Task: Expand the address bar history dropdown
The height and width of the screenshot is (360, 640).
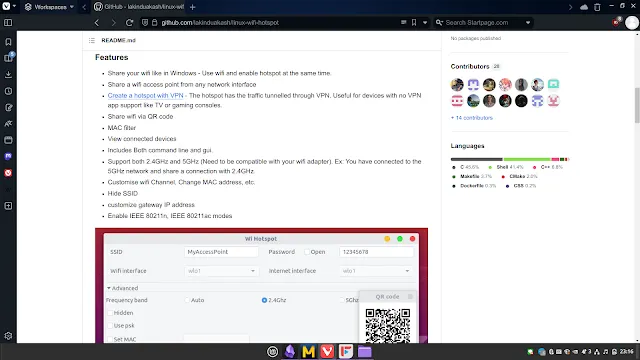Action: [425, 22]
